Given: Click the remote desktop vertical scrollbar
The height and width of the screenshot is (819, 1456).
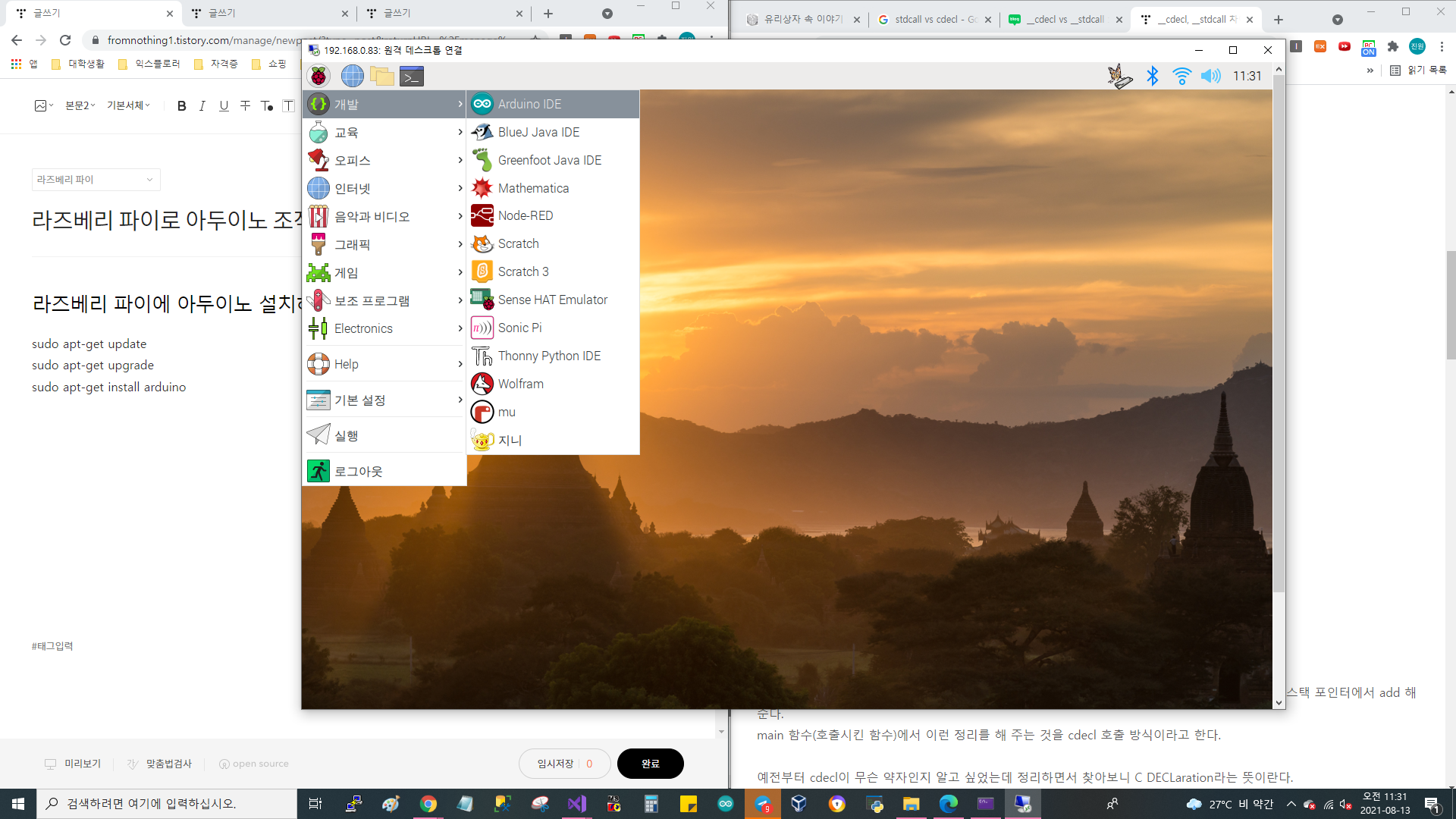Looking at the screenshot, I should (x=1279, y=334).
